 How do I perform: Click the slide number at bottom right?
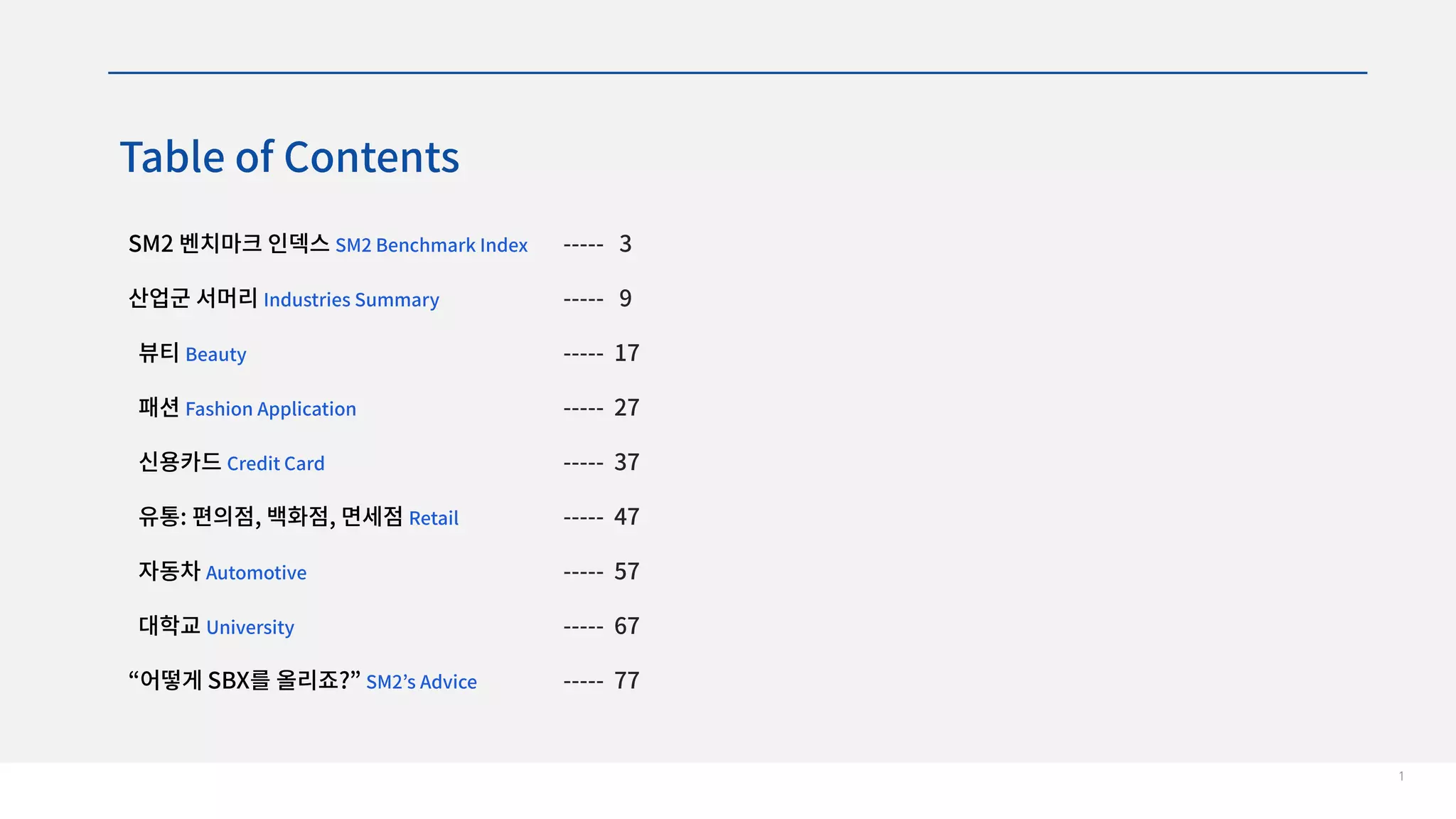[x=1401, y=776]
